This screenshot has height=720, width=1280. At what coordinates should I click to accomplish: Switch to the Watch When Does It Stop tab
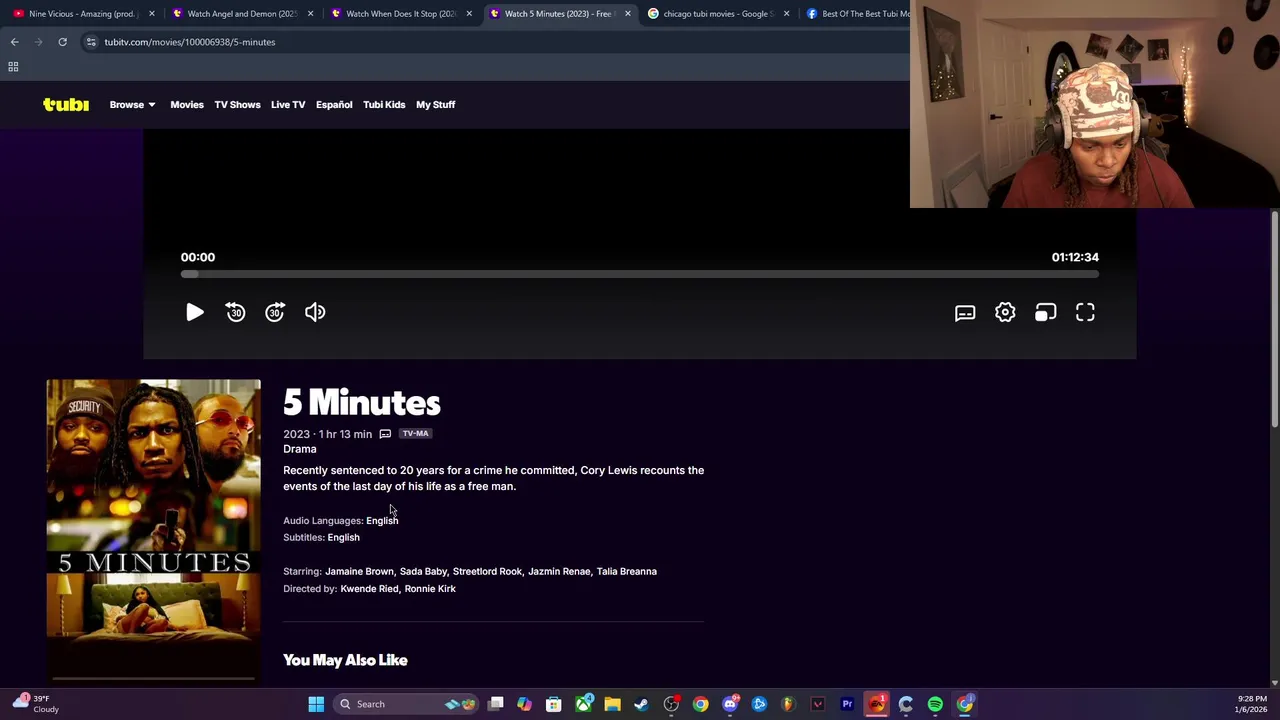399,13
